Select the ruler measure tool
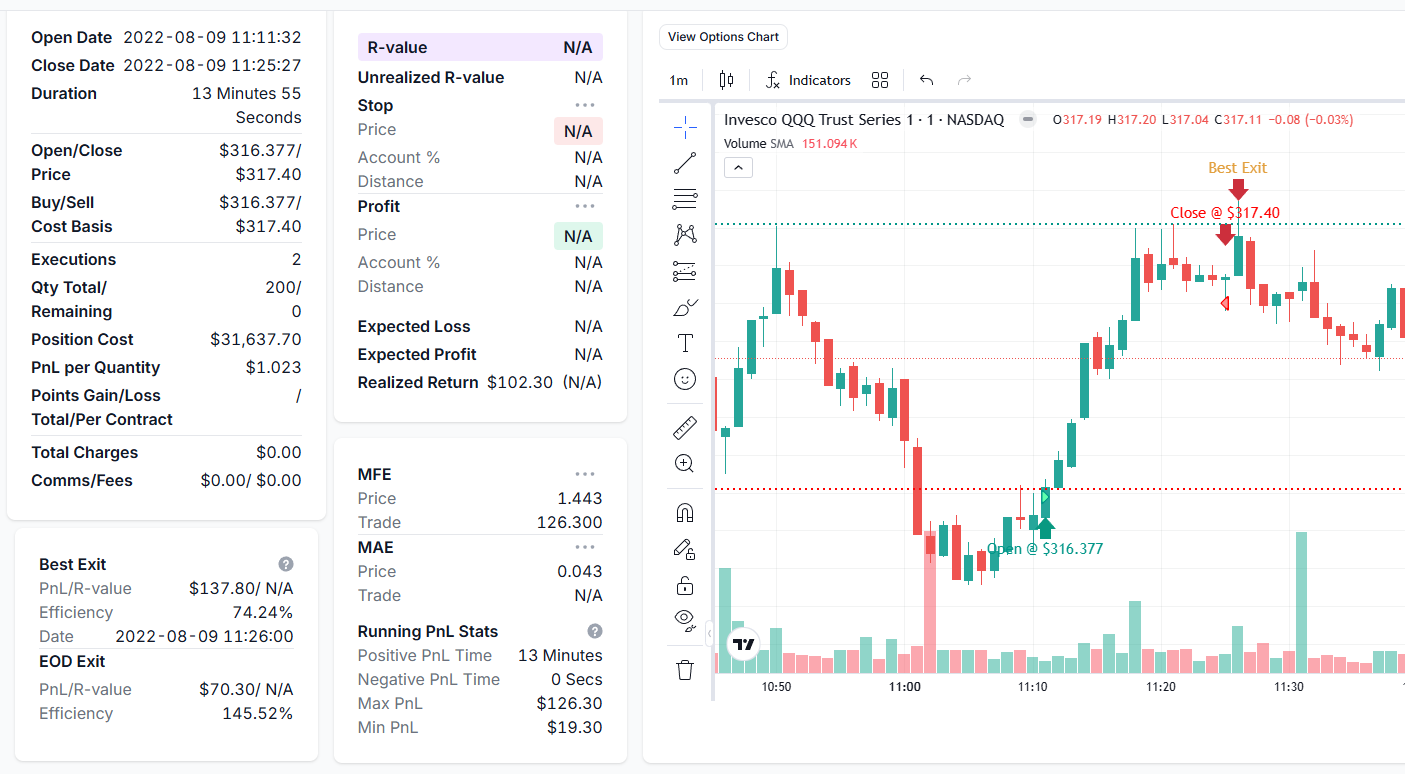Screen dimensions: 1405x774 click(x=685, y=428)
